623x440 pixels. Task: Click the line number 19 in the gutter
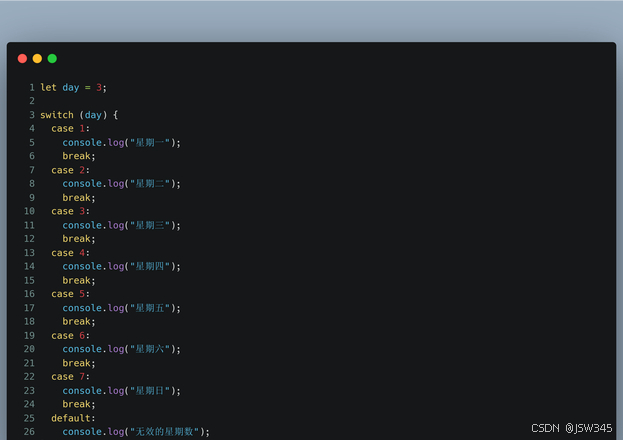coord(29,335)
